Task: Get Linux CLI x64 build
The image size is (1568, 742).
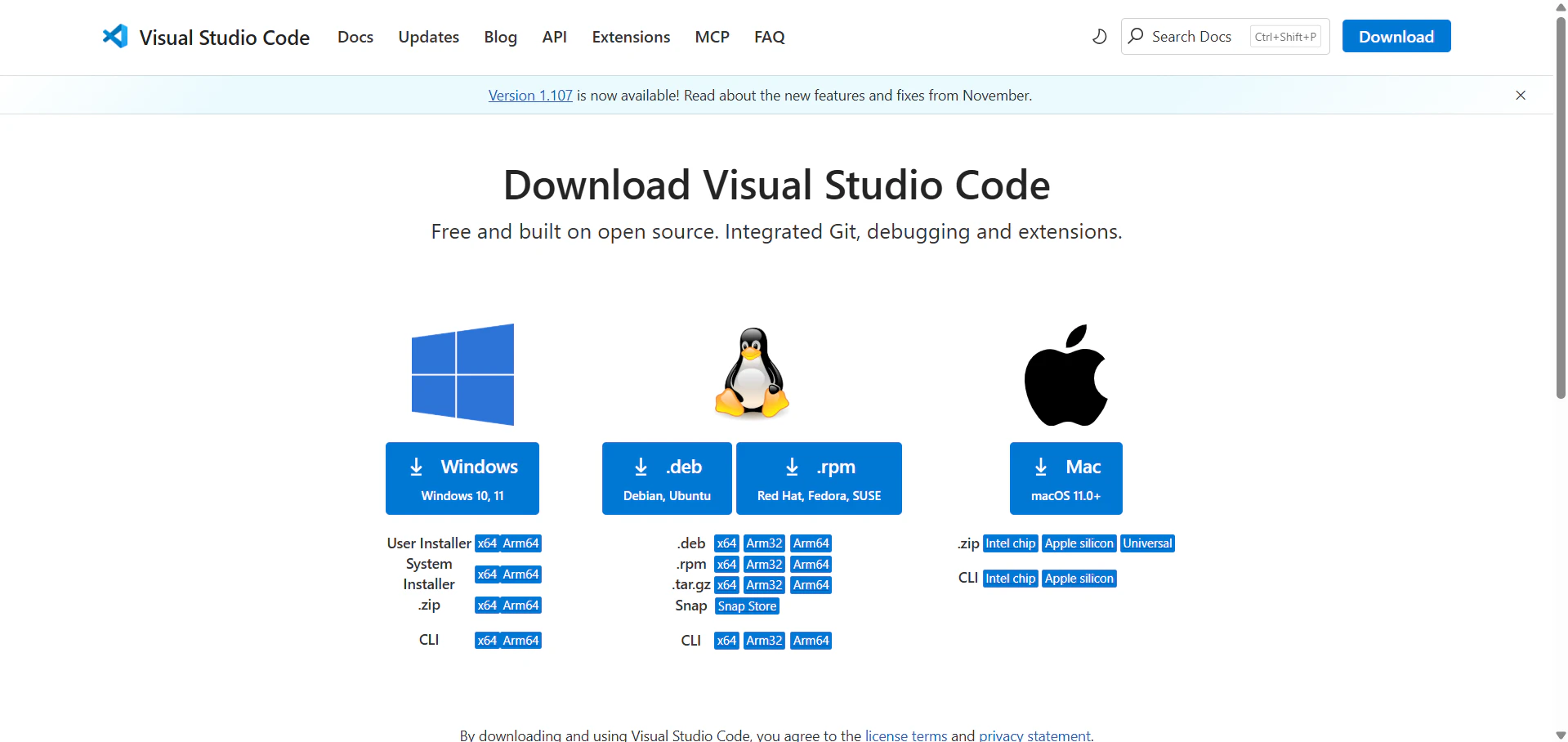Action: [726, 641]
